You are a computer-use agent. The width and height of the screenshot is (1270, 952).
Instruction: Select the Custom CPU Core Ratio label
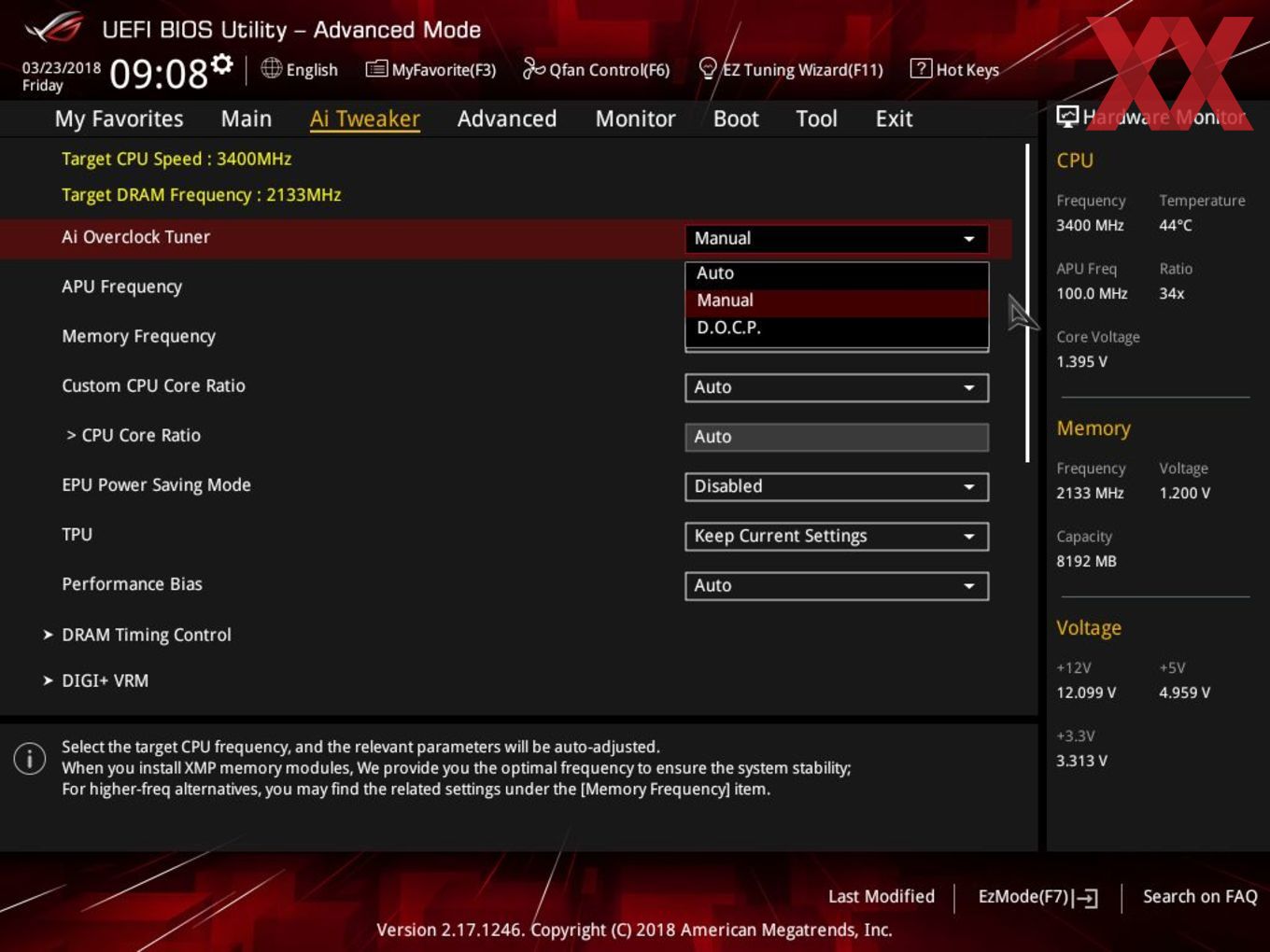tap(153, 385)
